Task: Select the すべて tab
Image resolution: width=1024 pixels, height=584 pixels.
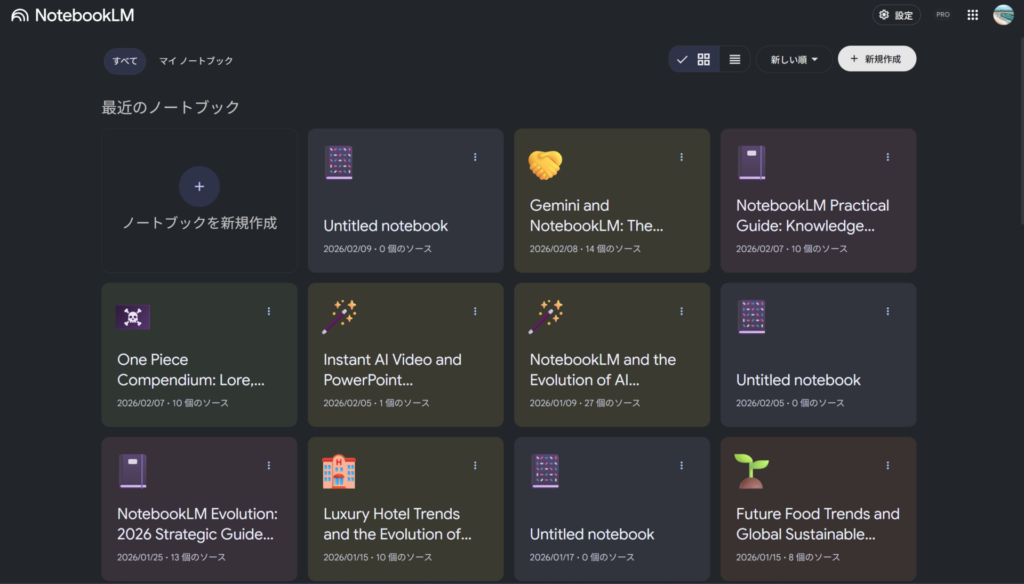Action: coord(125,61)
